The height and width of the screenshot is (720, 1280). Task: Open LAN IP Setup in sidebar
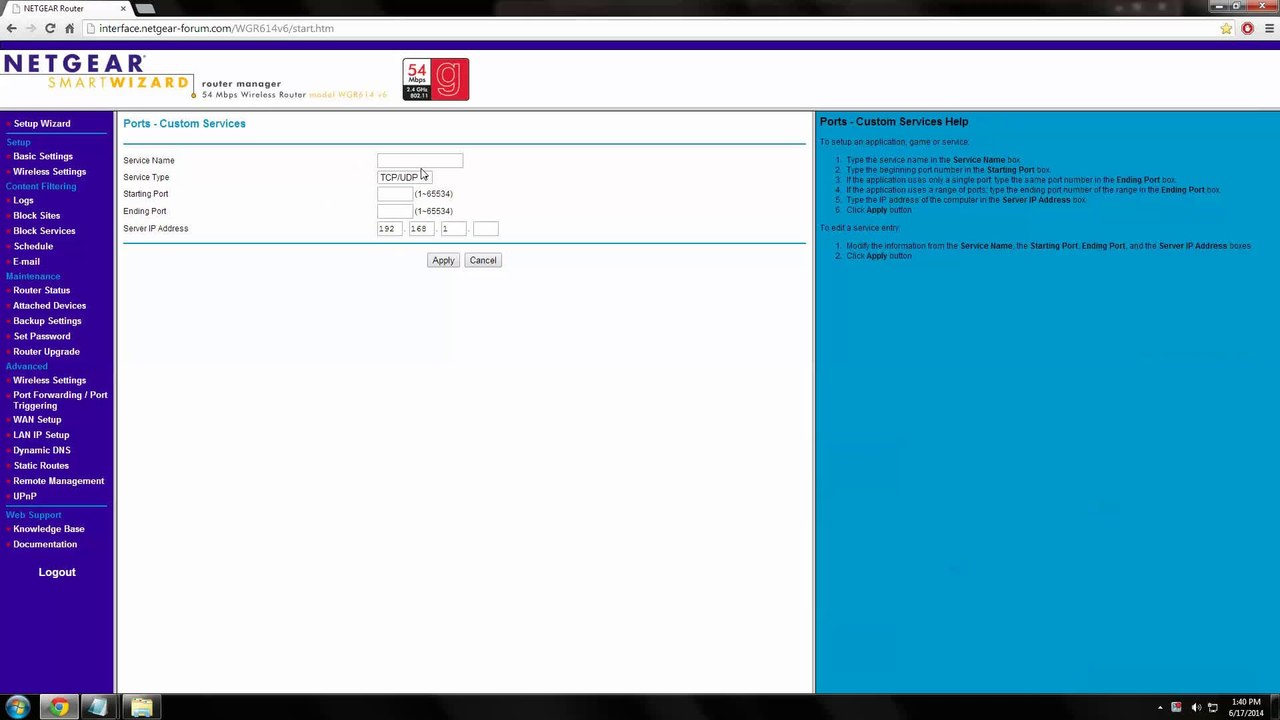(x=41, y=435)
